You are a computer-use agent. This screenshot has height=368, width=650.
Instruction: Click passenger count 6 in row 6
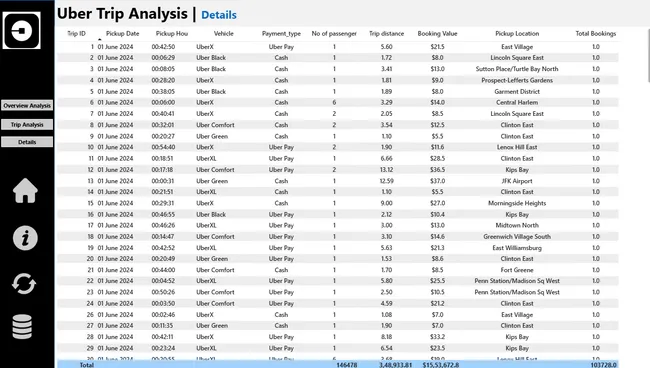click(x=334, y=102)
